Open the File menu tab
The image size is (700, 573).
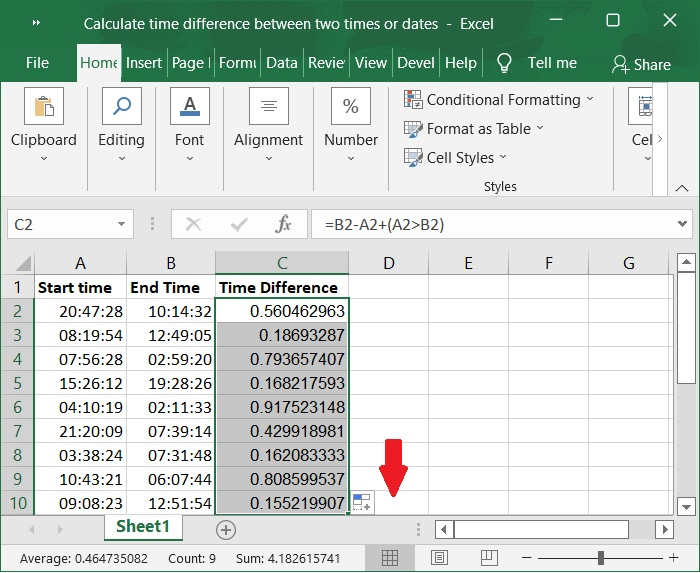[37, 62]
